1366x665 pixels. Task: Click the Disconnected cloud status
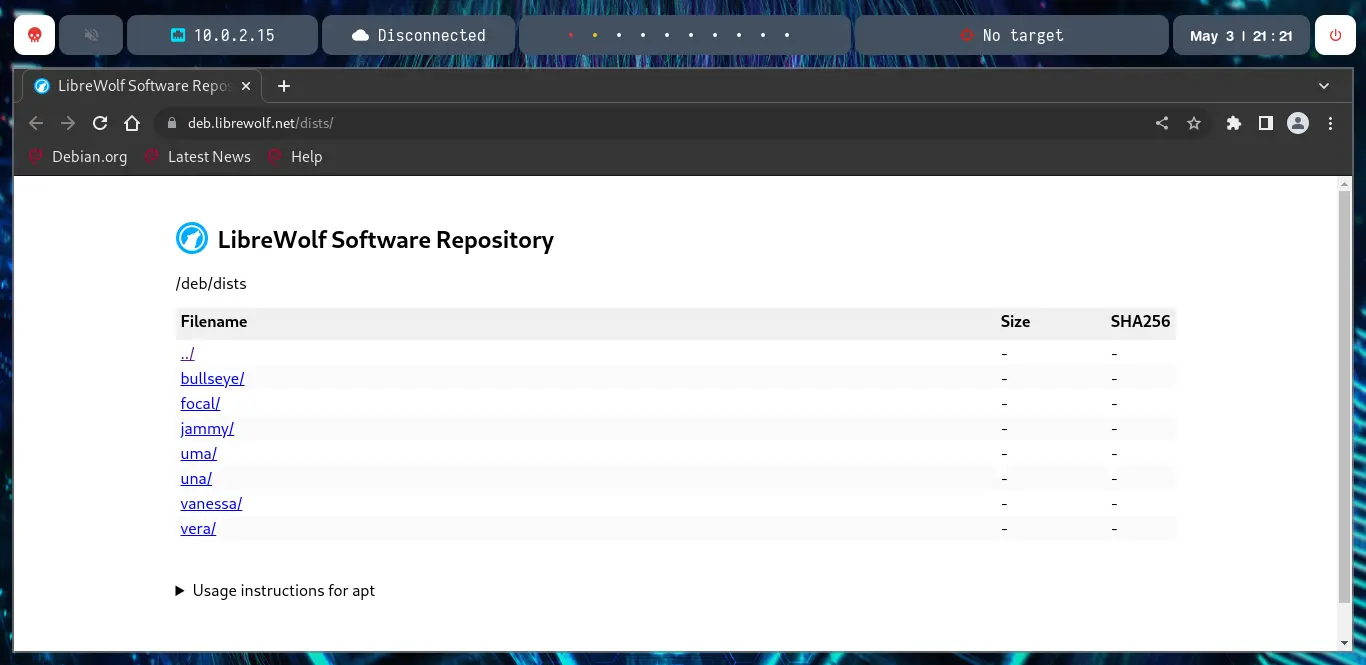(x=418, y=35)
